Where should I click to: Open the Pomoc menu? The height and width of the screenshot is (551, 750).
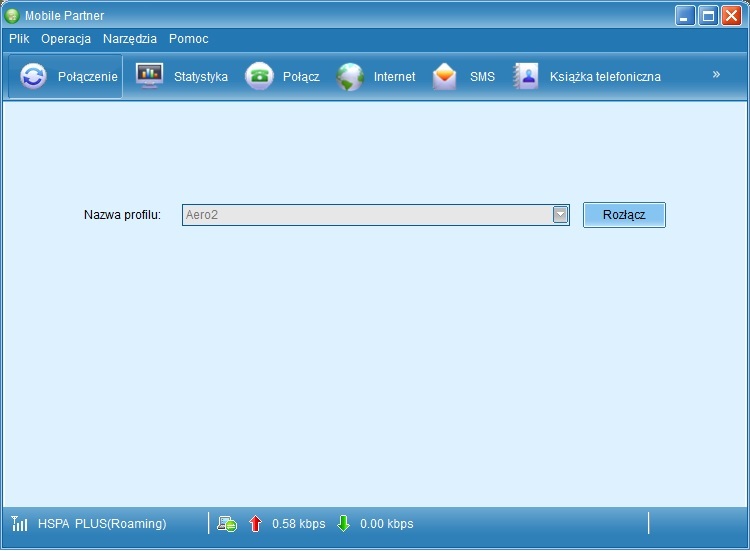188,39
